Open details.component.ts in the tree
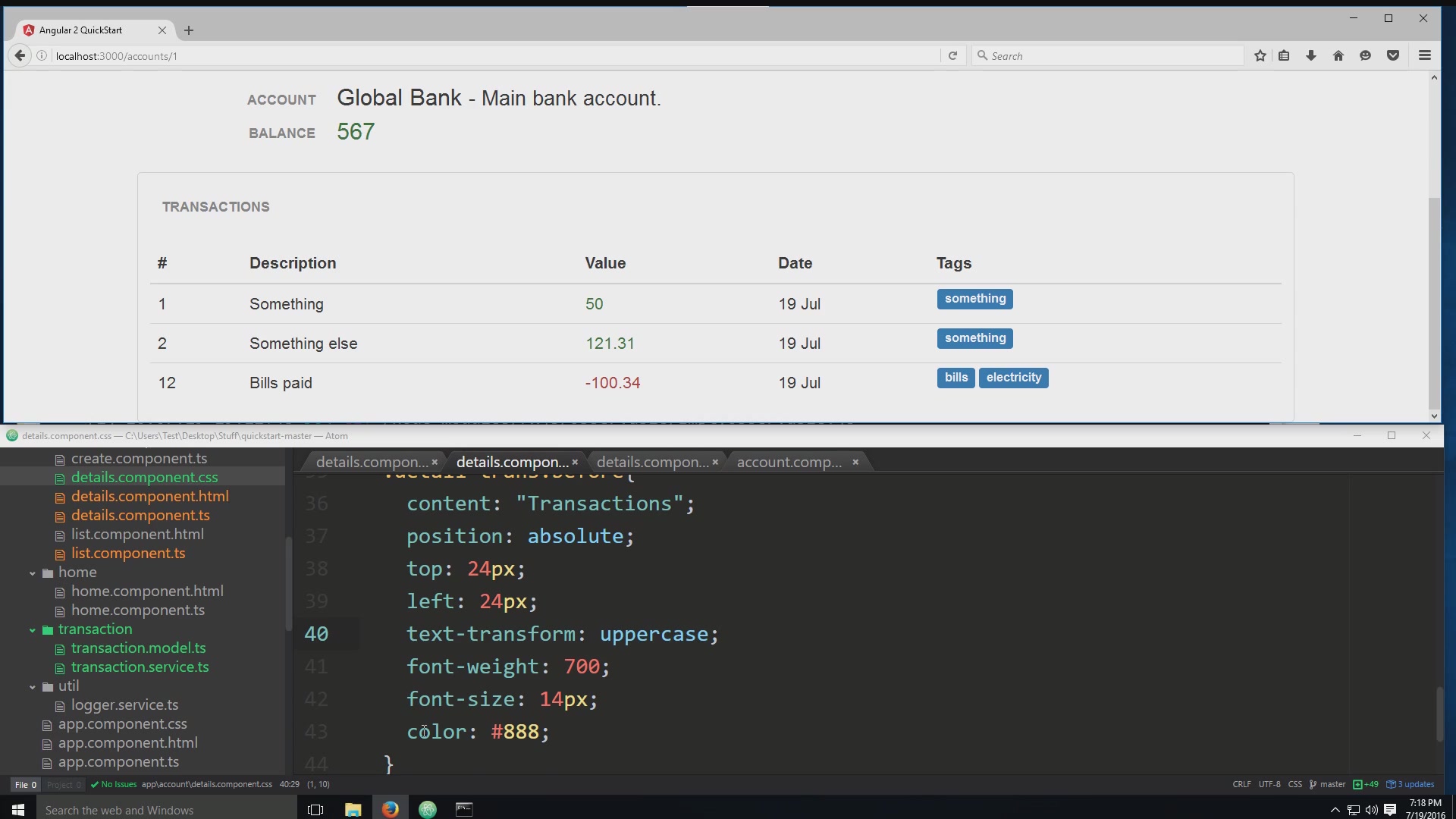1456x819 pixels. pos(140,516)
